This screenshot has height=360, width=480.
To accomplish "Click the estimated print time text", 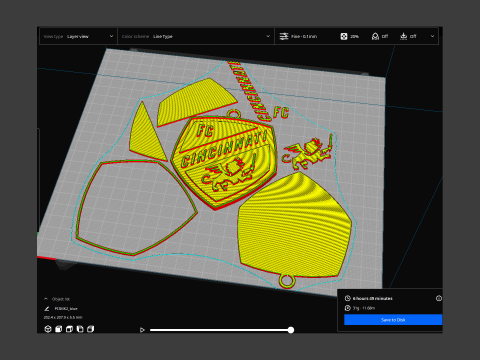I will (x=373, y=298).
